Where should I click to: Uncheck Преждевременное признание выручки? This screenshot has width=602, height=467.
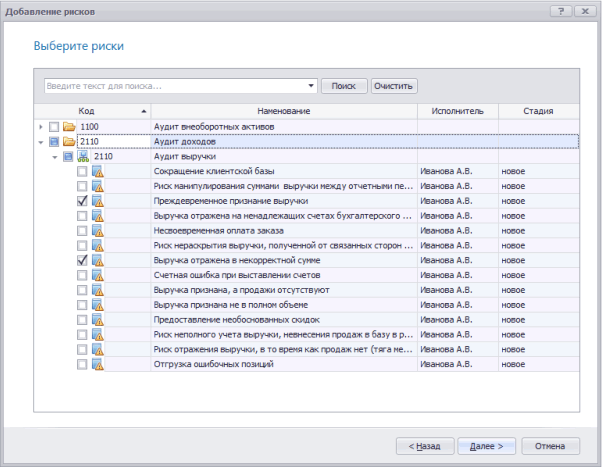coord(82,201)
